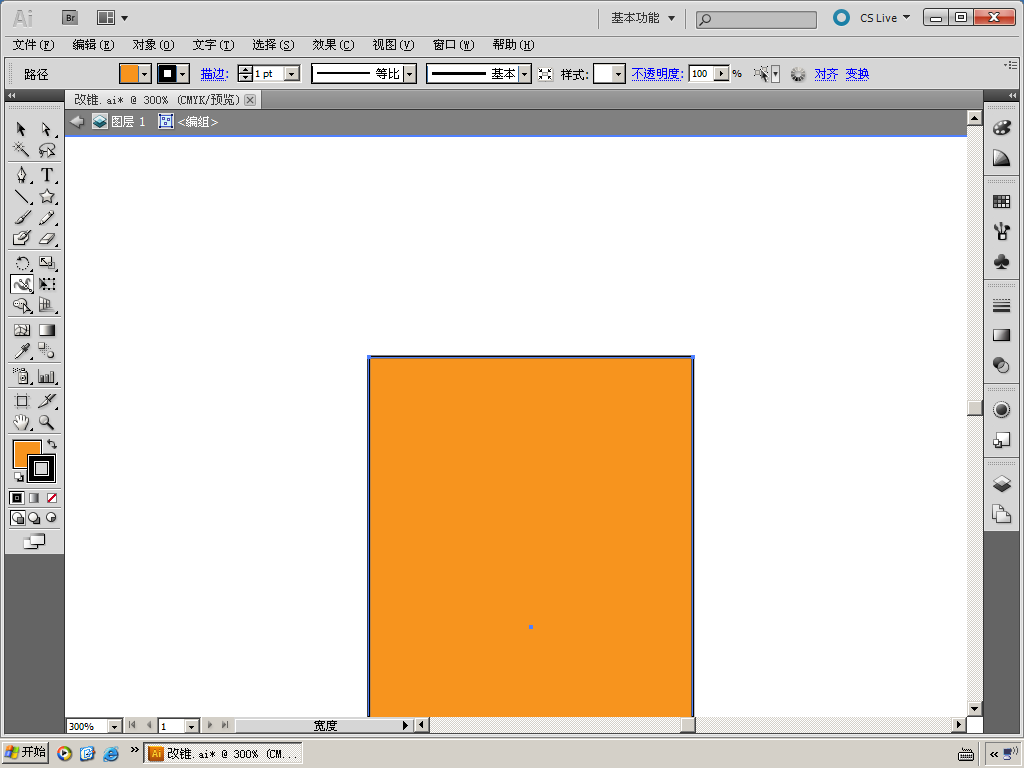Open the fill color dropdown in control bar
1024x768 pixels.
tap(145, 74)
